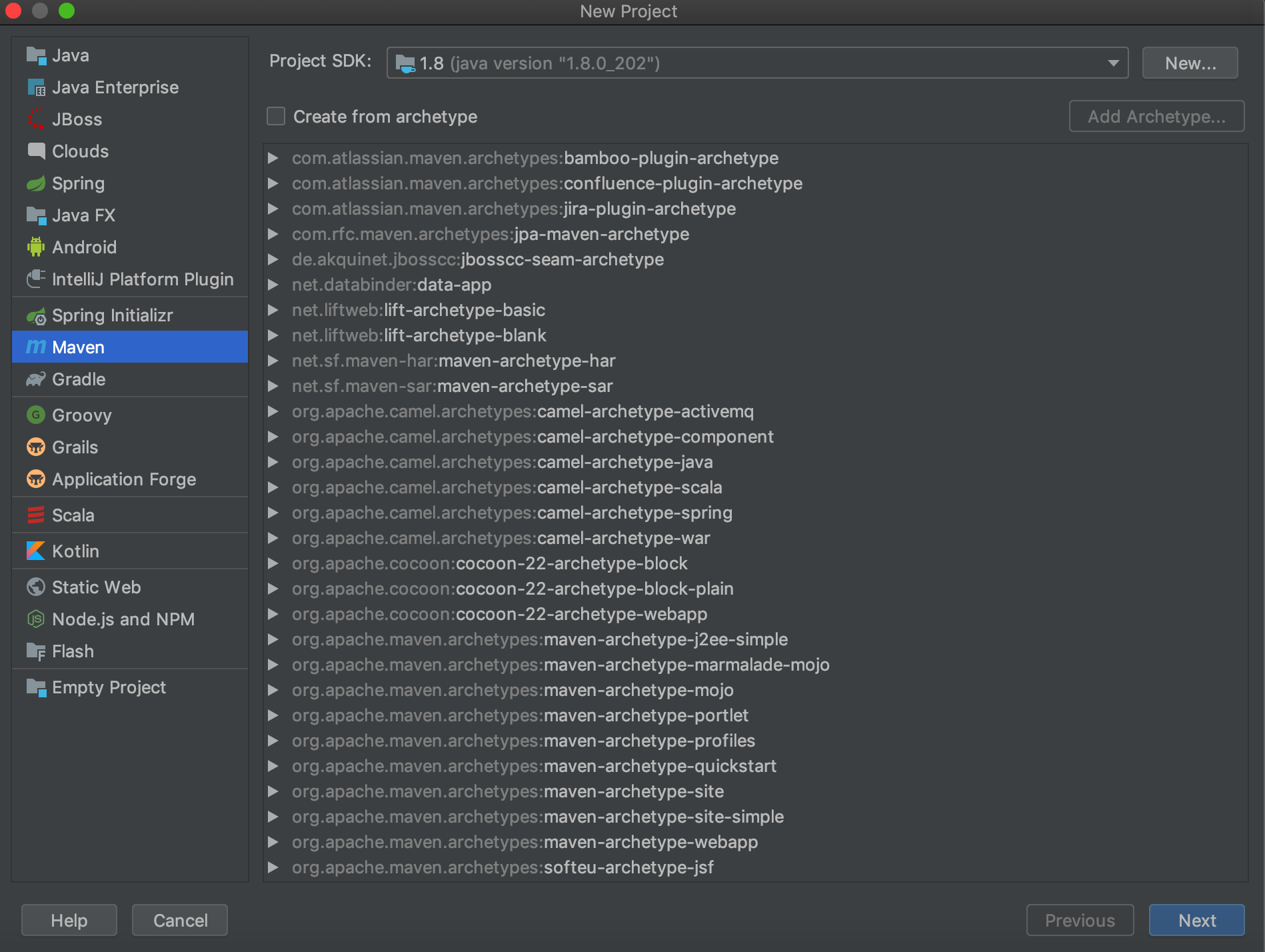
Task: Click the Maven 'm' icon
Action: [x=36, y=347]
